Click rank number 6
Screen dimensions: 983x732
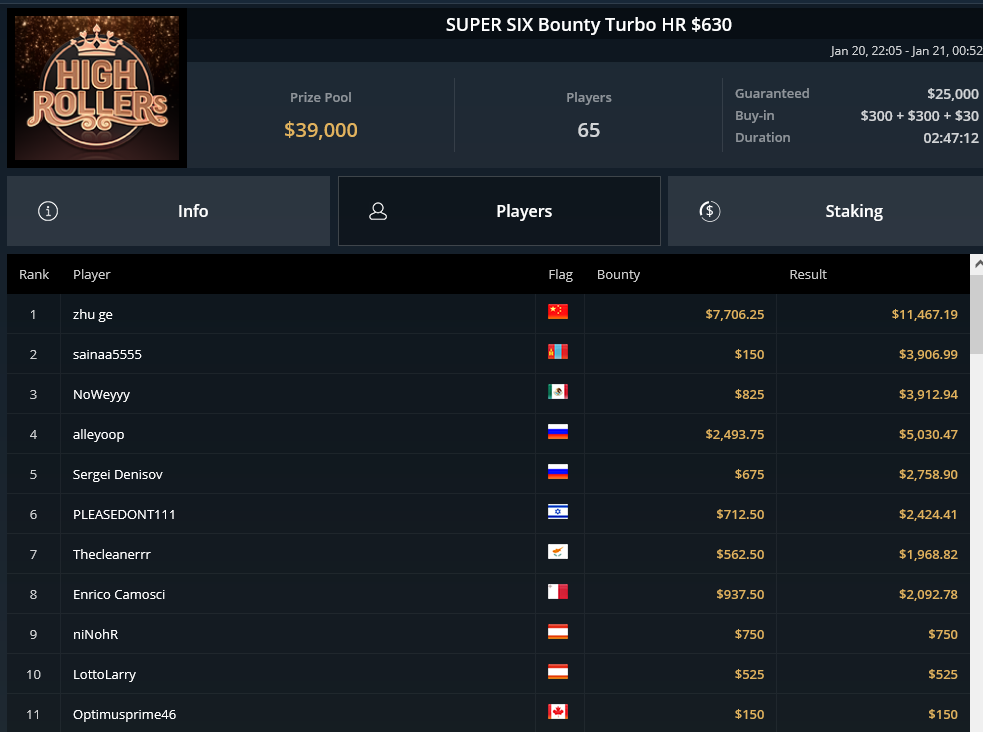[33, 515]
